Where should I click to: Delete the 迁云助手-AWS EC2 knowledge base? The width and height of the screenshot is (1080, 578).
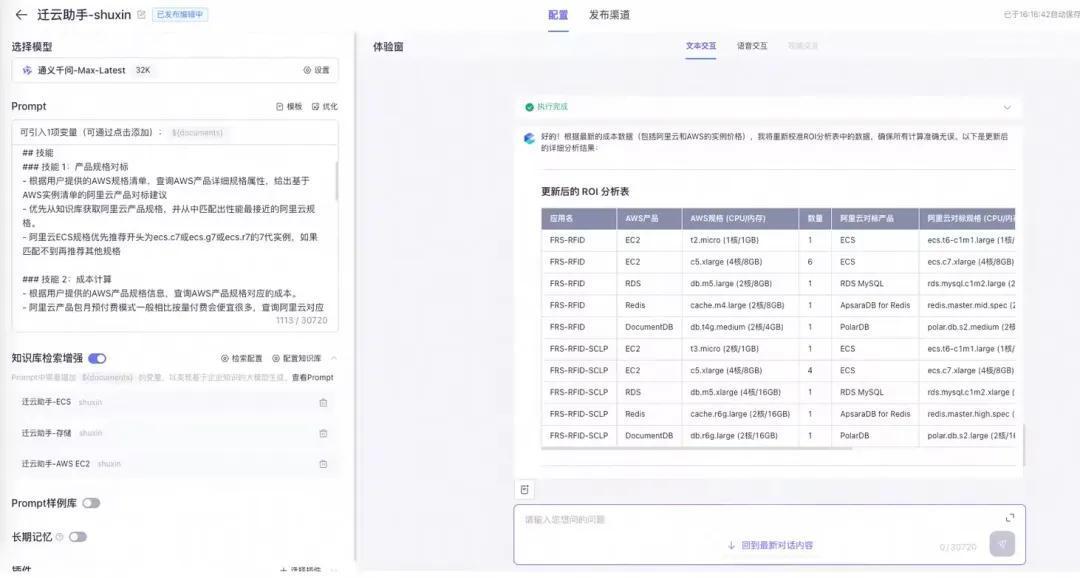click(x=323, y=464)
